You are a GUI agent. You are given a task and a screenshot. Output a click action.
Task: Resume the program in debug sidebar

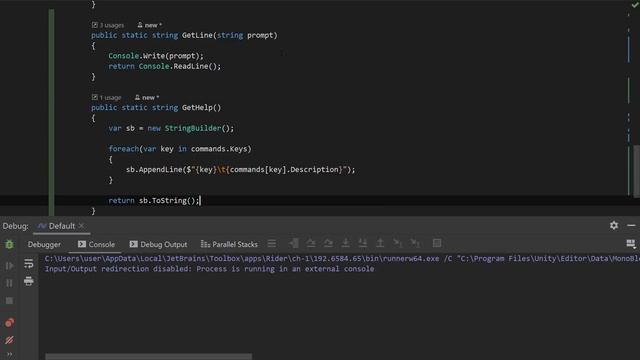coord(9,266)
